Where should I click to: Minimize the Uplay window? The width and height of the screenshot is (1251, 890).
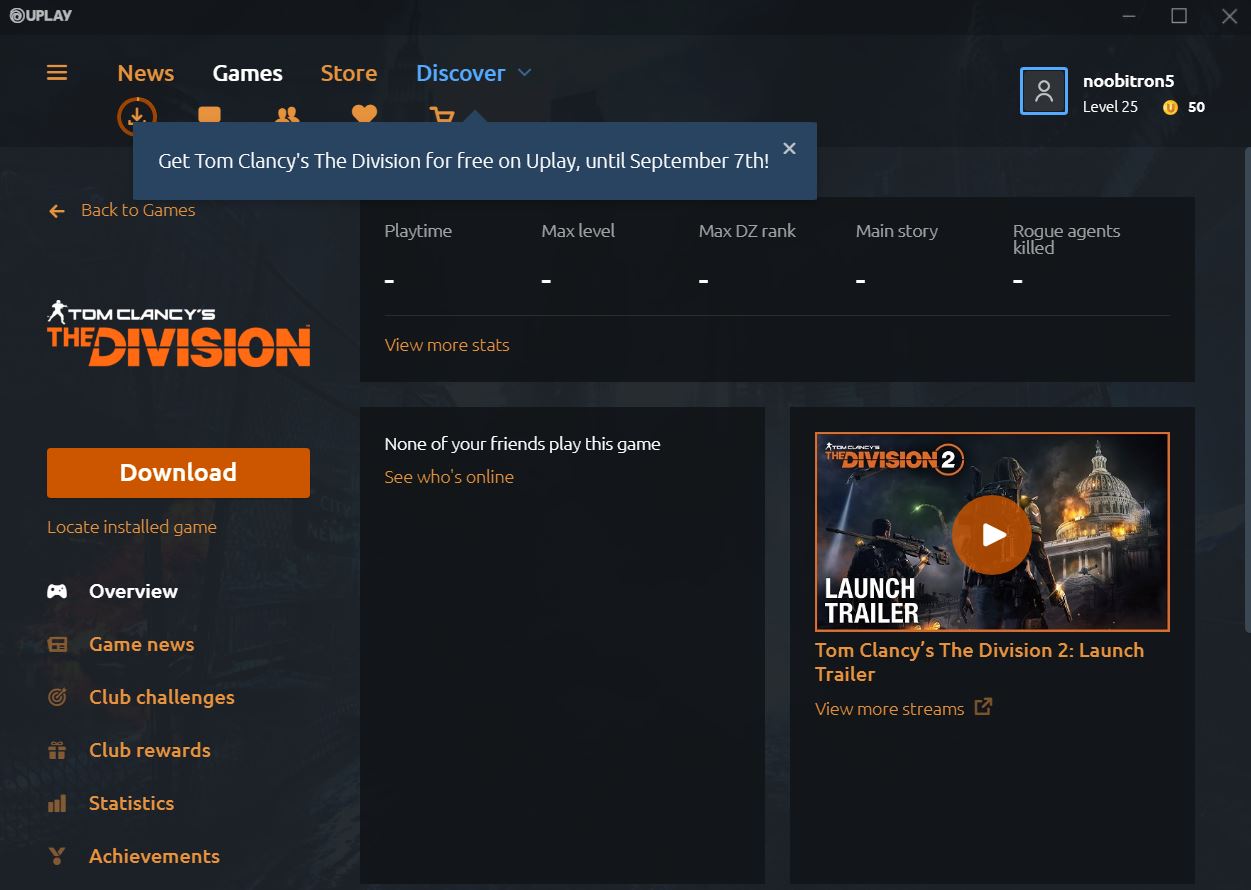[1130, 16]
